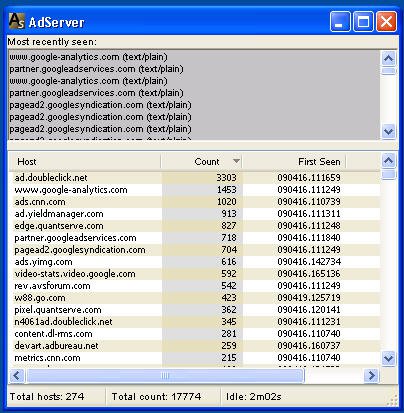The height and width of the screenshot is (413, 404).
Task: Maximize the AdServer window
Action: 363,22
